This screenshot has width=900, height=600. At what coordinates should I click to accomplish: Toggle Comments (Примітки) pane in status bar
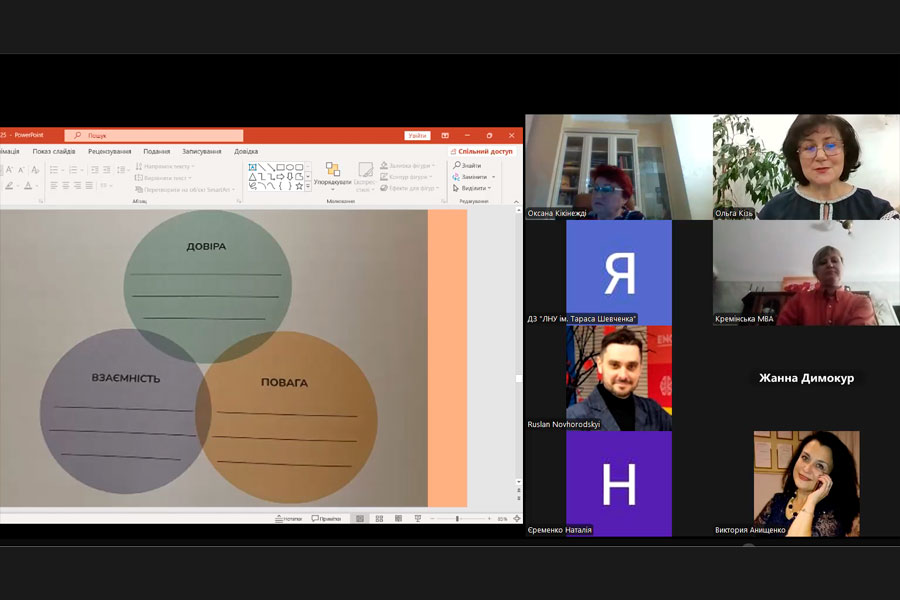pos(326,518)
